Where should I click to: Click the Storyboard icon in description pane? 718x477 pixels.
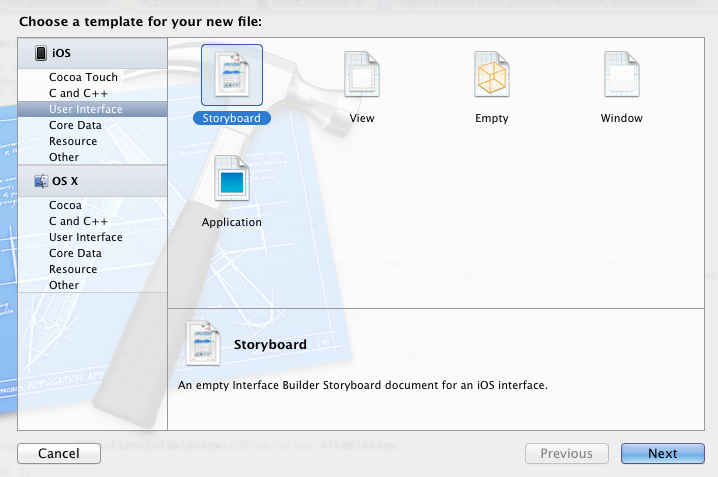(x=203, y=343)
